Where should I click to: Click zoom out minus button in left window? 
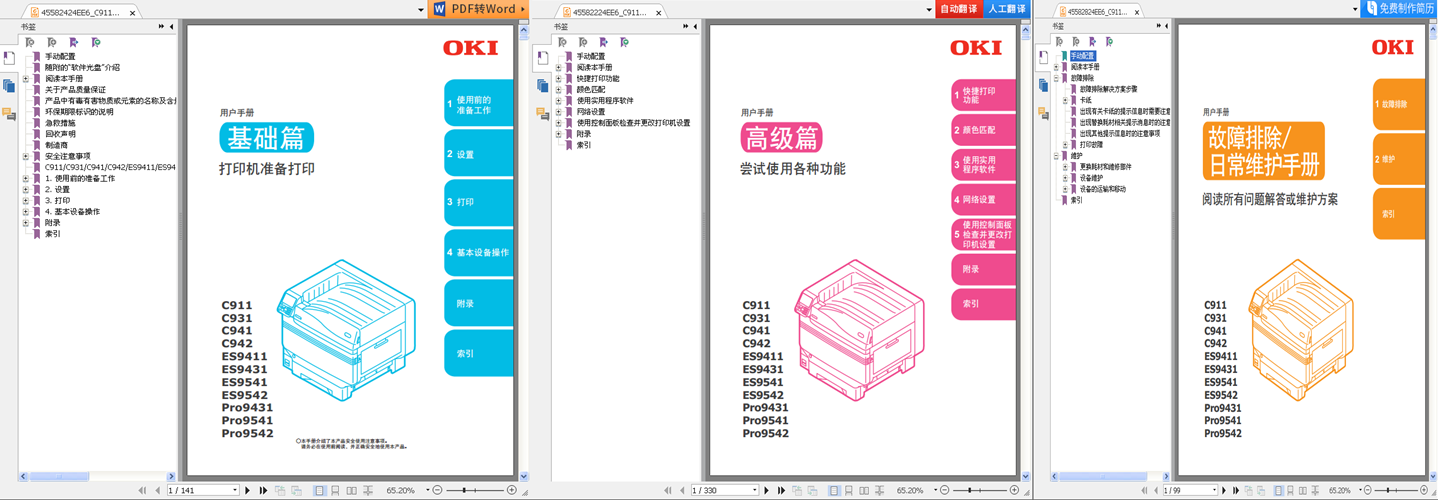437,490
